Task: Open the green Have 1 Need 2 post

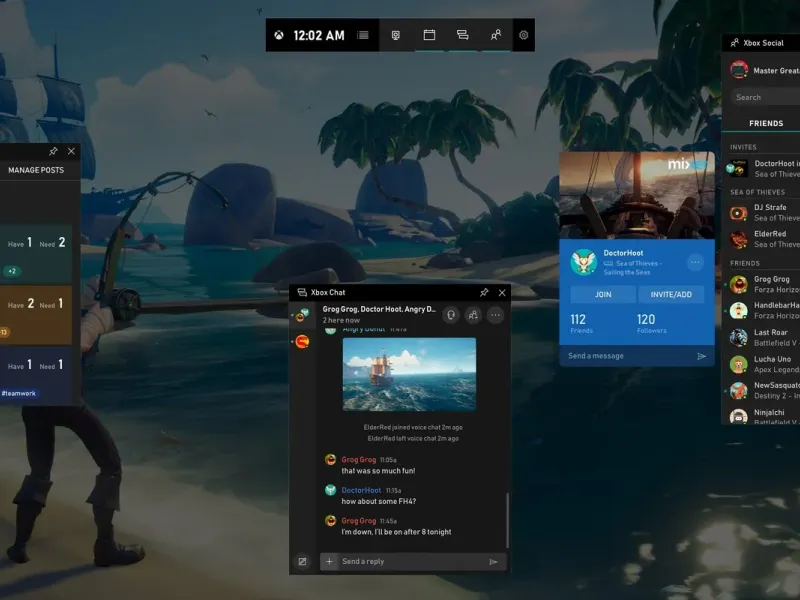Action: pyautogui.click(x=36, y=254)
